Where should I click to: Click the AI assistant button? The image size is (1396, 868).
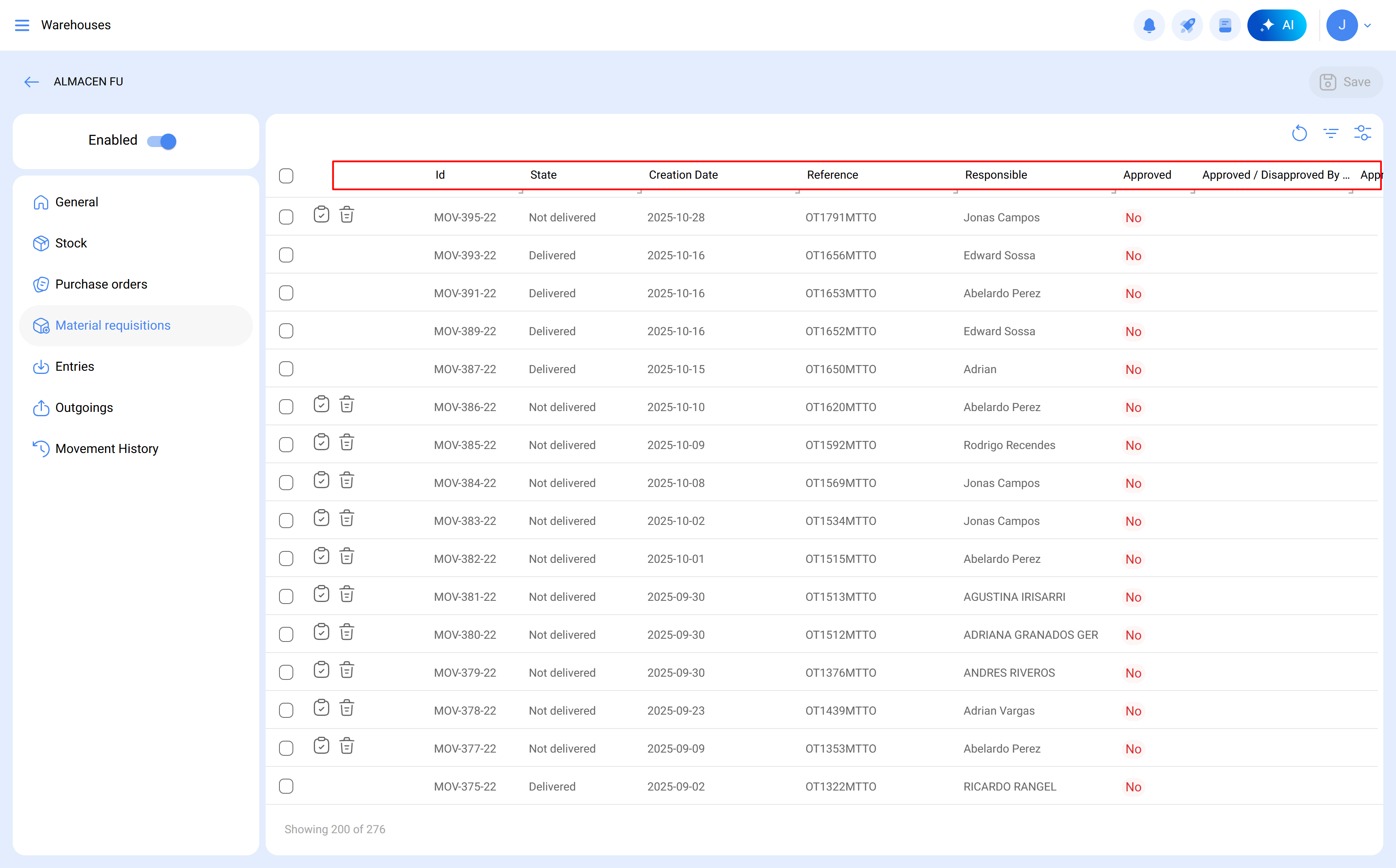pos(1277,25)
